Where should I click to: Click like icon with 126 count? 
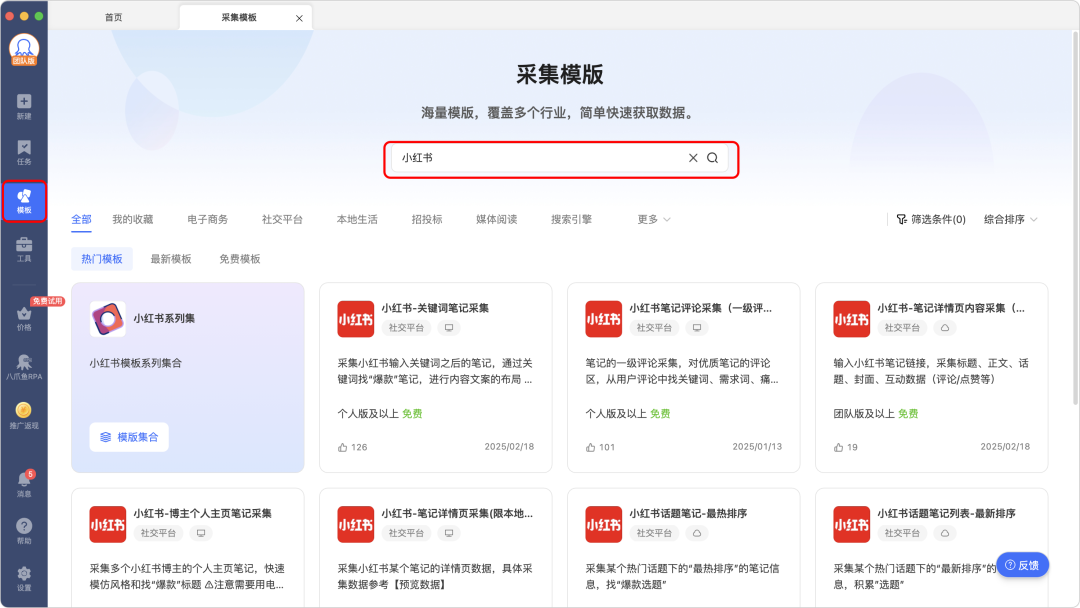(x=342, y=448)
